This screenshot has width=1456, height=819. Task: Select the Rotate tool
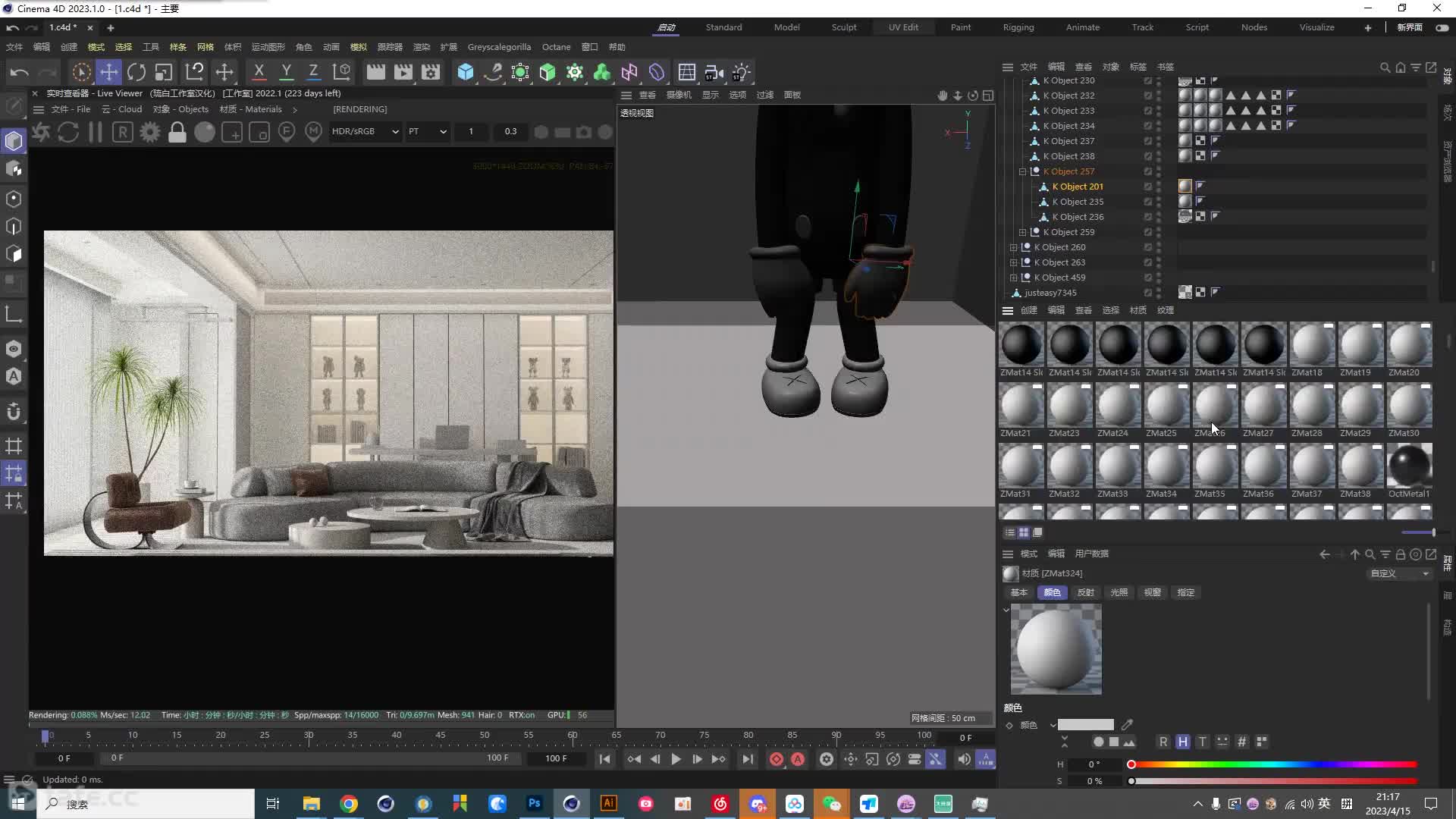pos(136,72)
